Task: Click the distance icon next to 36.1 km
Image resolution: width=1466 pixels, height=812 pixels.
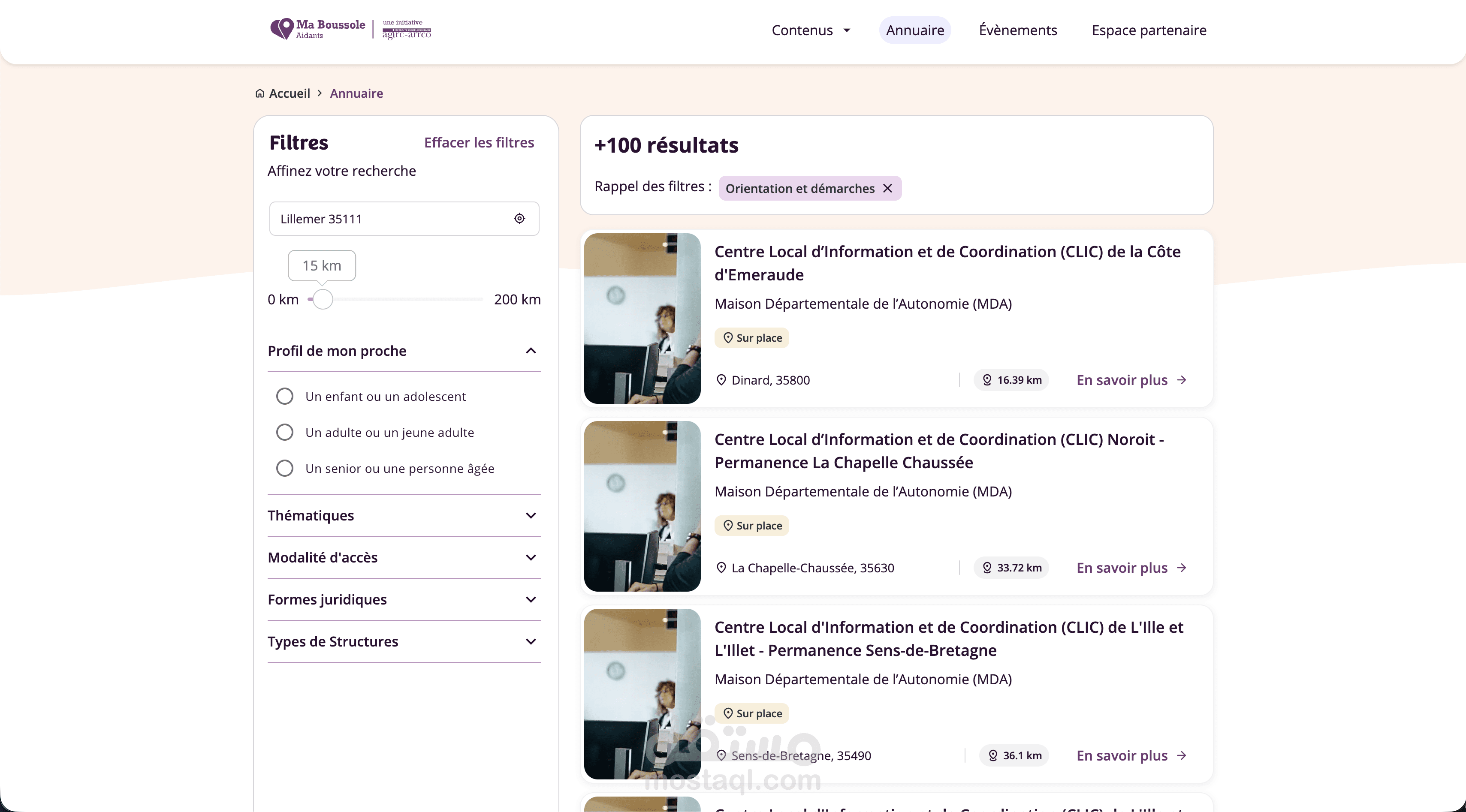Action: pos(993,755)
